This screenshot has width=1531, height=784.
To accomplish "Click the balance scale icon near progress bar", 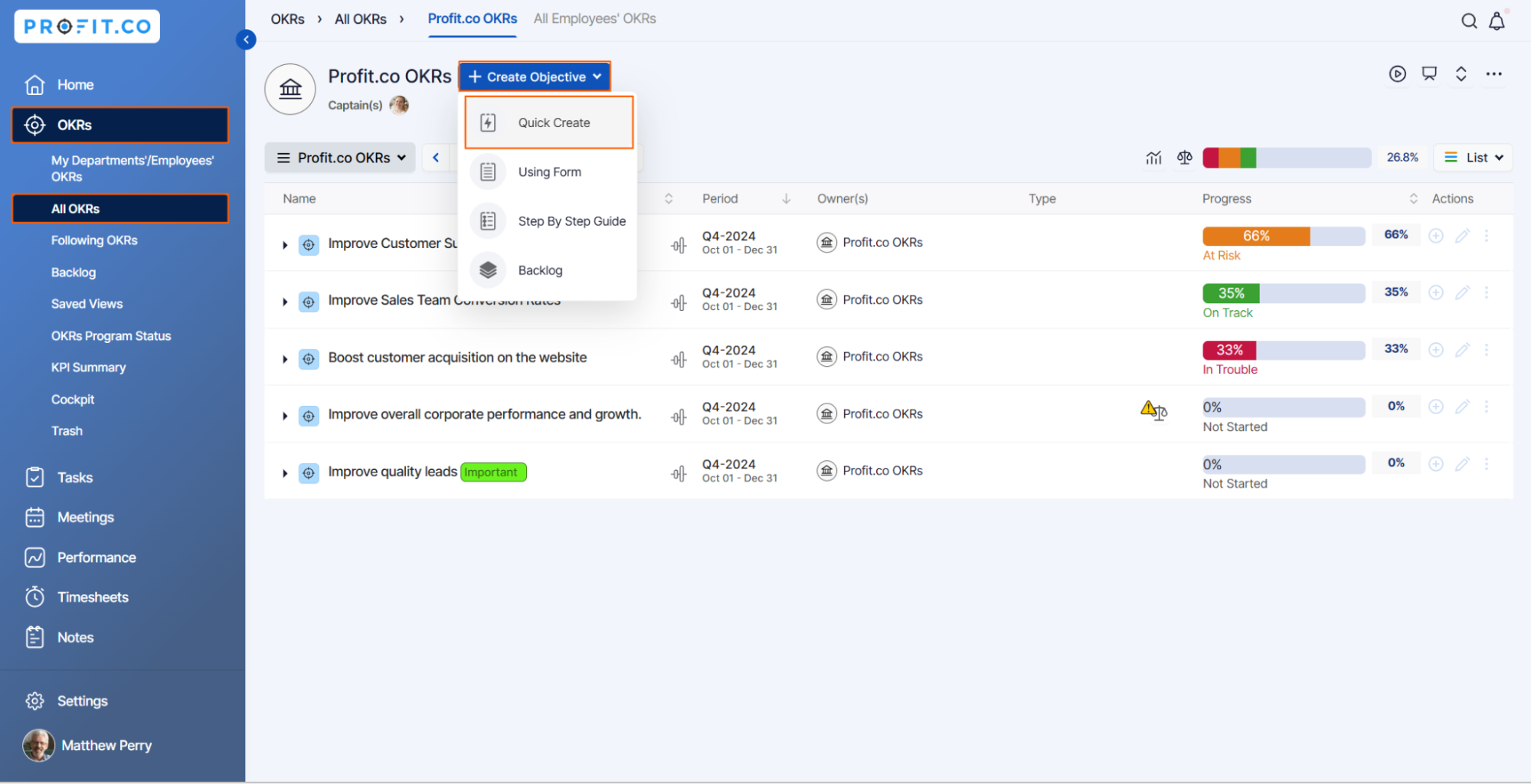I will [x=1185, y=158].
